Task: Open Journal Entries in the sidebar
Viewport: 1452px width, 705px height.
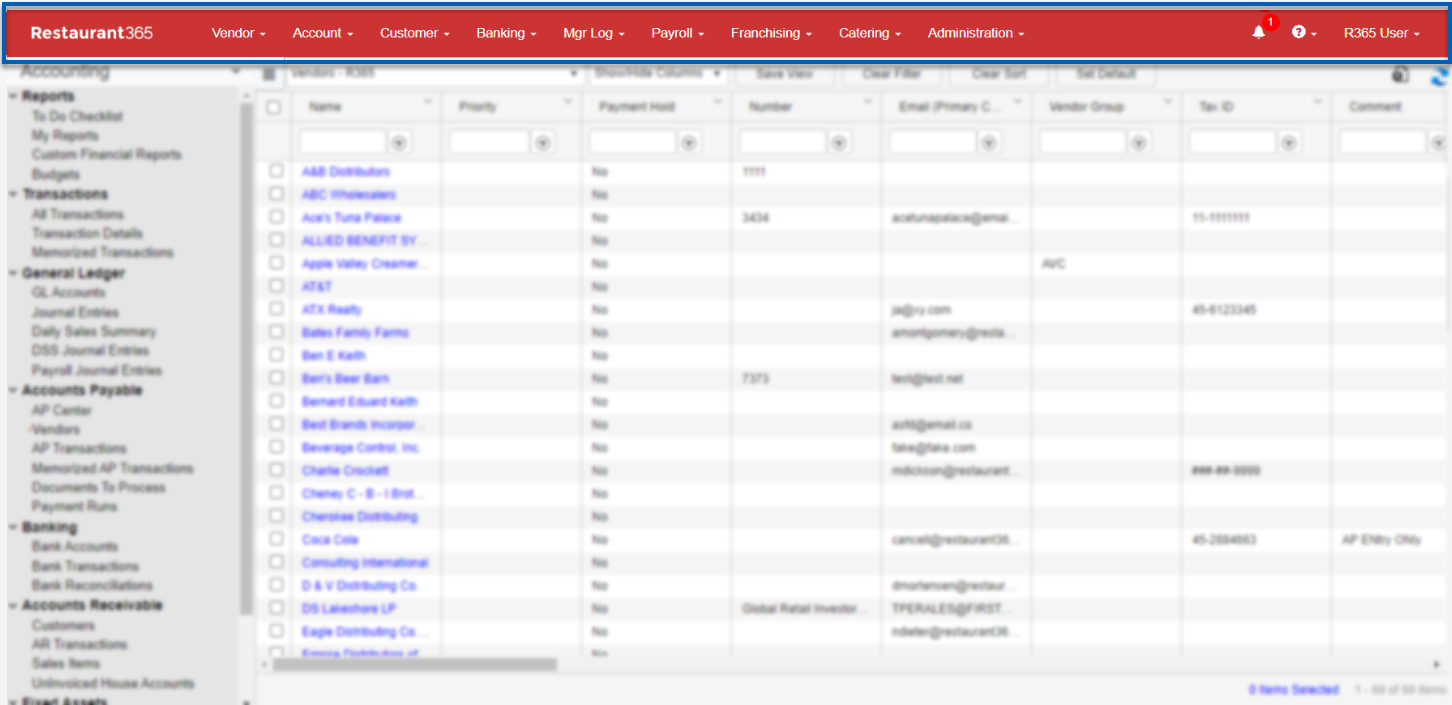Action: pyautogui.click(x=74, y=312)
